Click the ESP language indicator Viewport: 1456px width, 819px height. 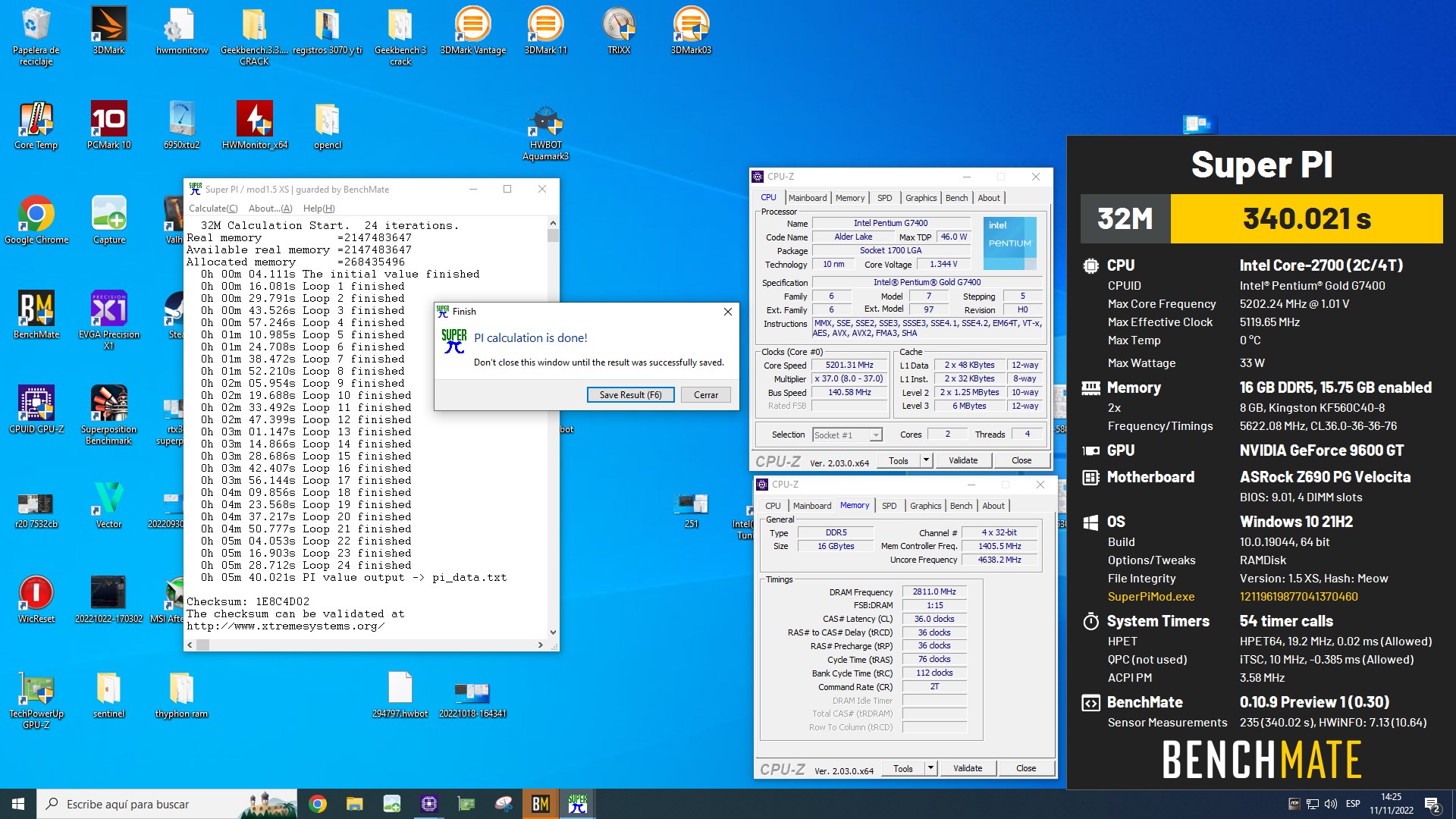tap(1353, 804)
